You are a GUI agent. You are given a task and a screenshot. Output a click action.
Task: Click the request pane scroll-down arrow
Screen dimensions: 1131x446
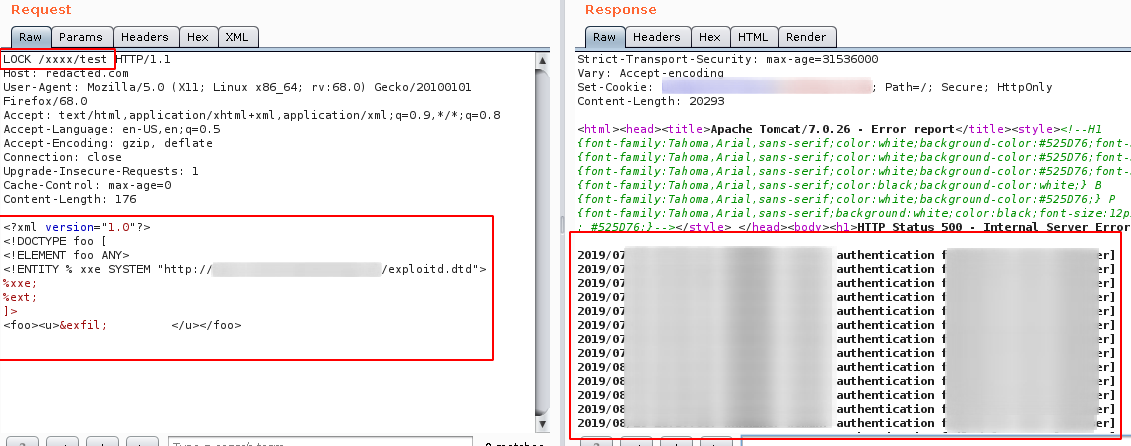click(542, 426)
